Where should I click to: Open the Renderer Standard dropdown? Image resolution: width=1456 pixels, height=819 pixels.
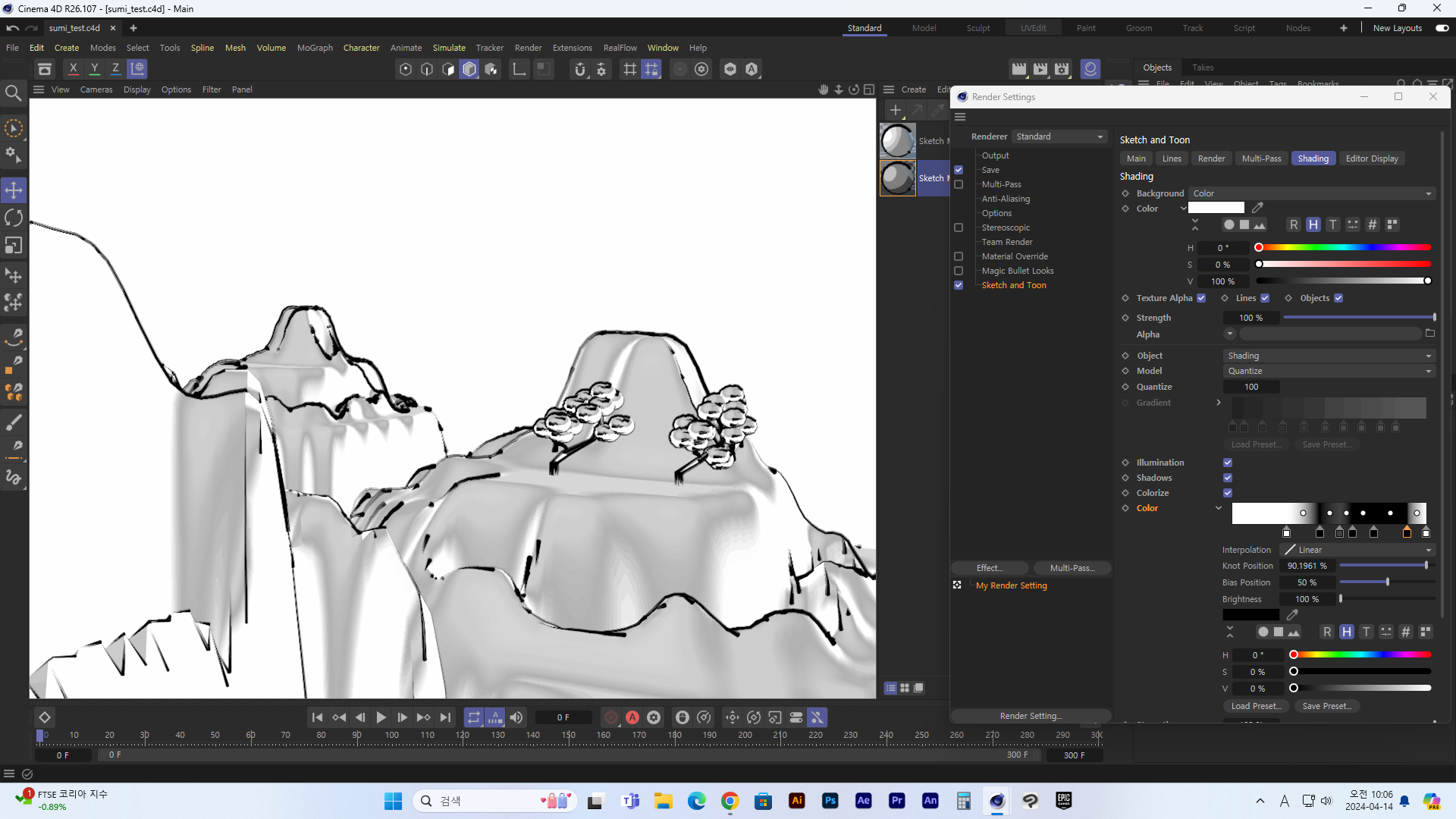(1060, 136)
